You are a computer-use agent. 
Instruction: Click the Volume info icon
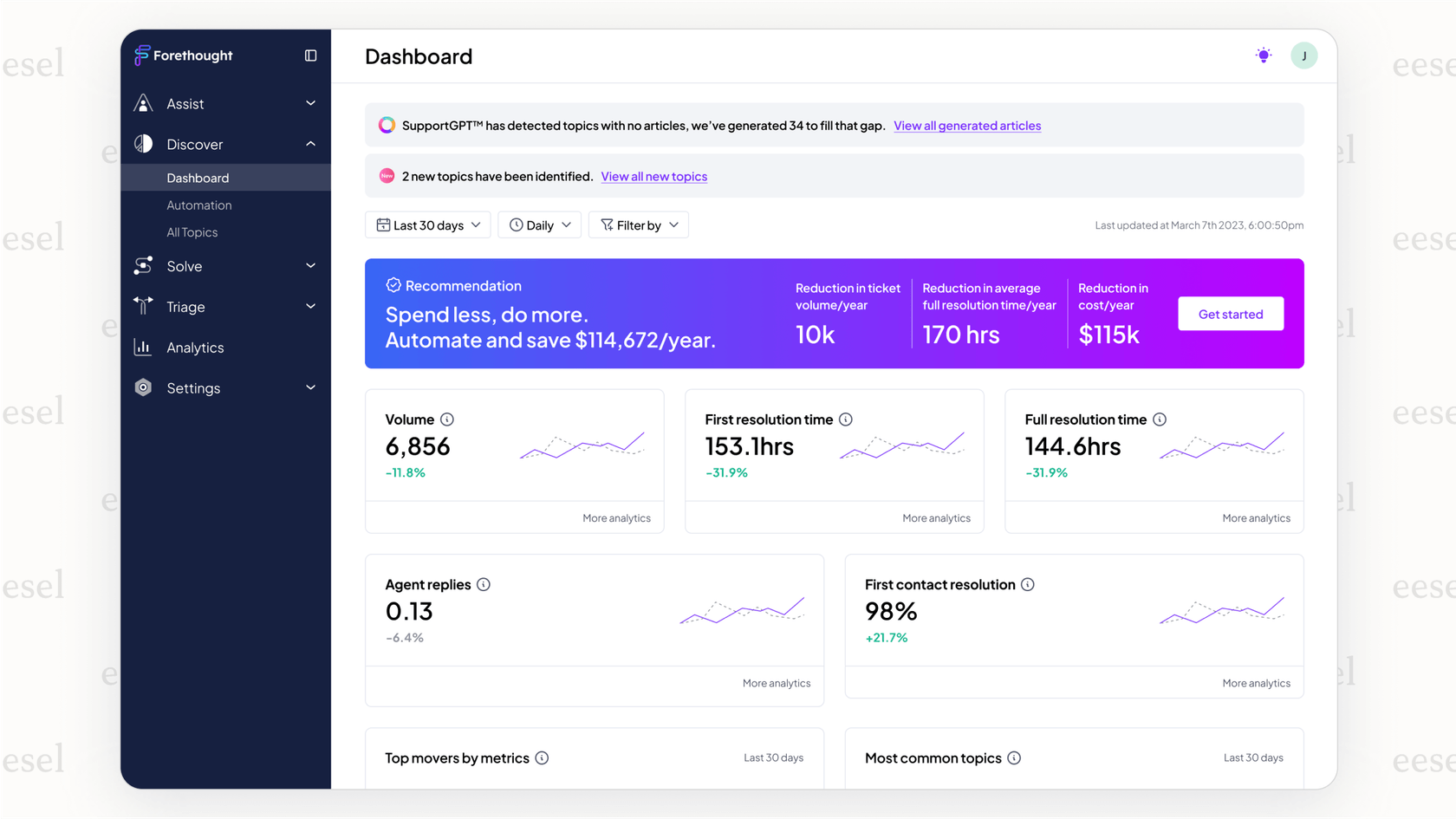447,419
